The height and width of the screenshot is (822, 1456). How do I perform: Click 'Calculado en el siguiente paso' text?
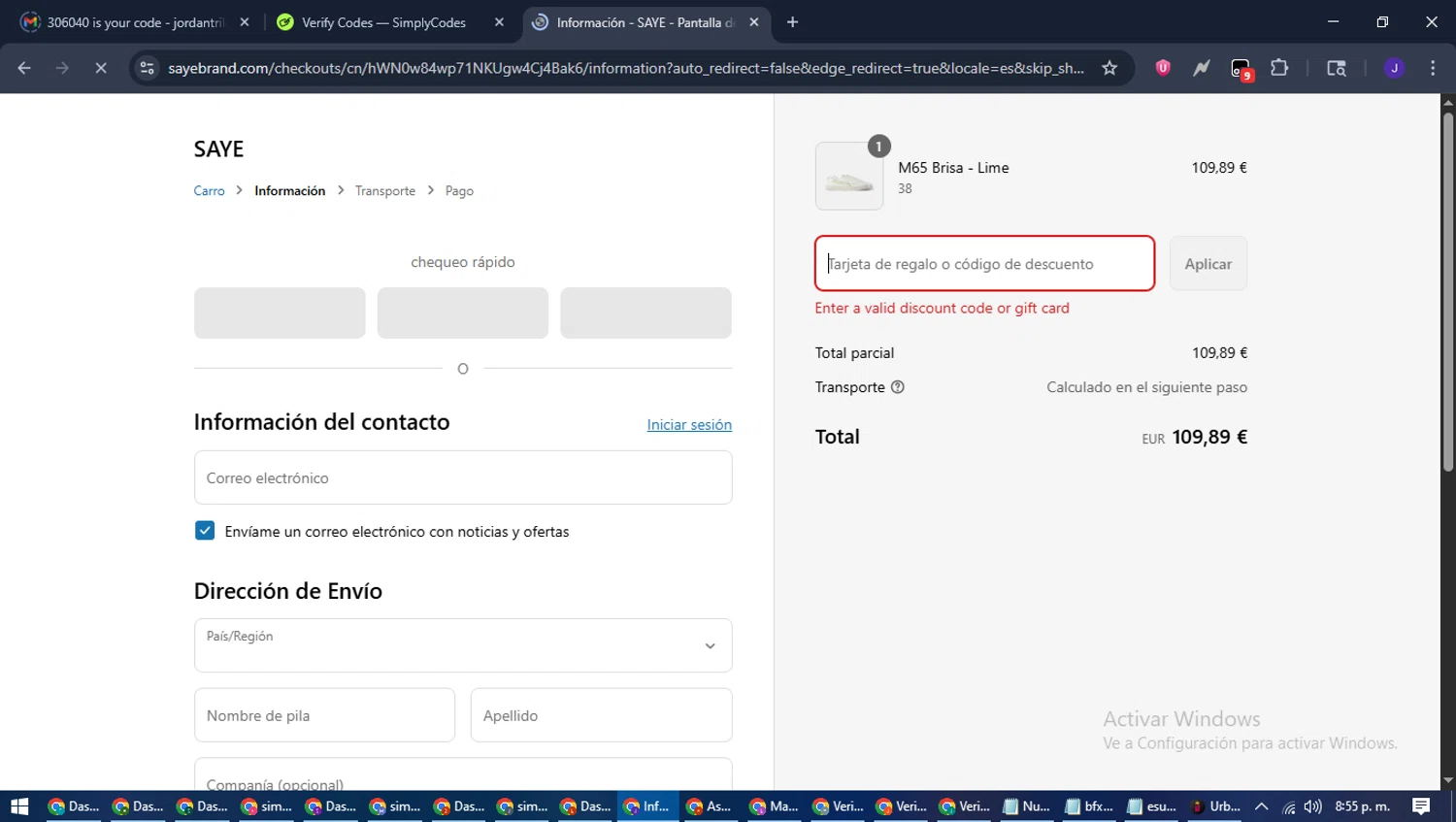click(1147, 387)
